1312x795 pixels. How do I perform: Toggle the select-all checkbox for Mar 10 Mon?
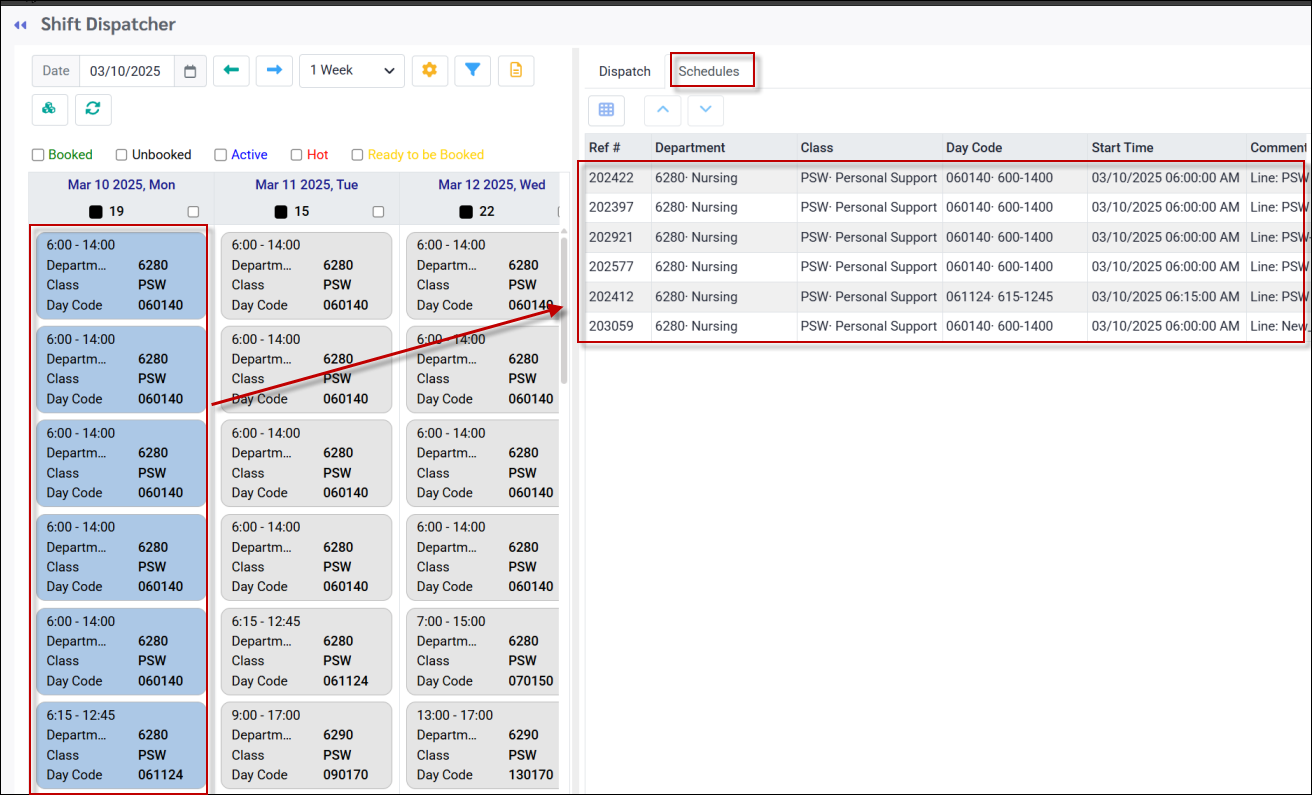(193, 212)
